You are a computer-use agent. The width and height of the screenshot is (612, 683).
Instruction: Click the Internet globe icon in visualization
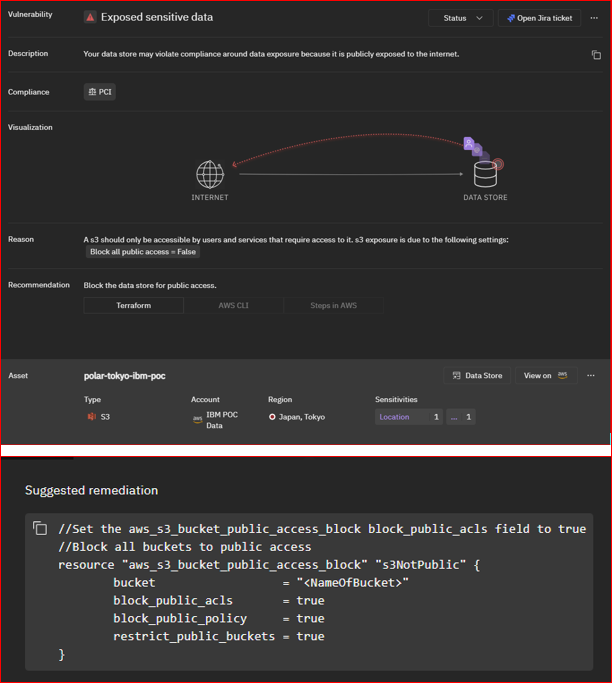click(x=210, y=174)
